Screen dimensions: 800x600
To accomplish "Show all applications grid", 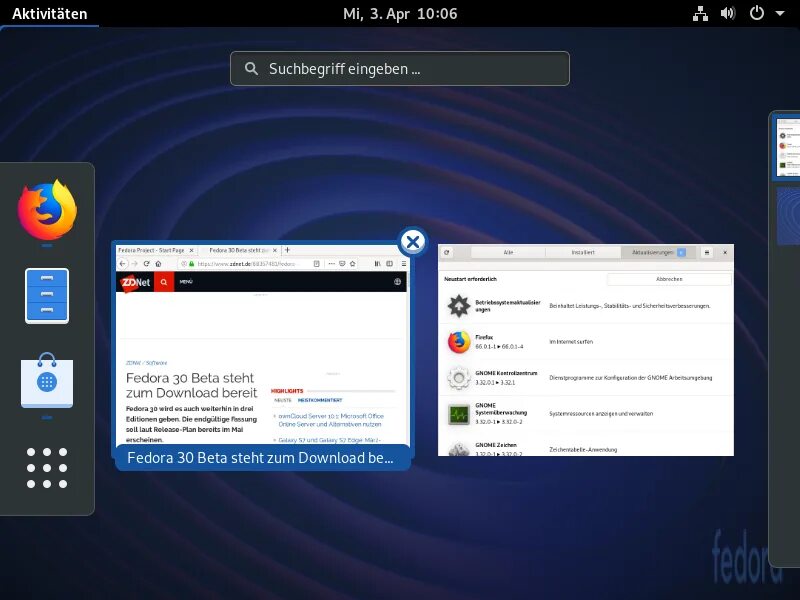I will (x=47, y=468).
